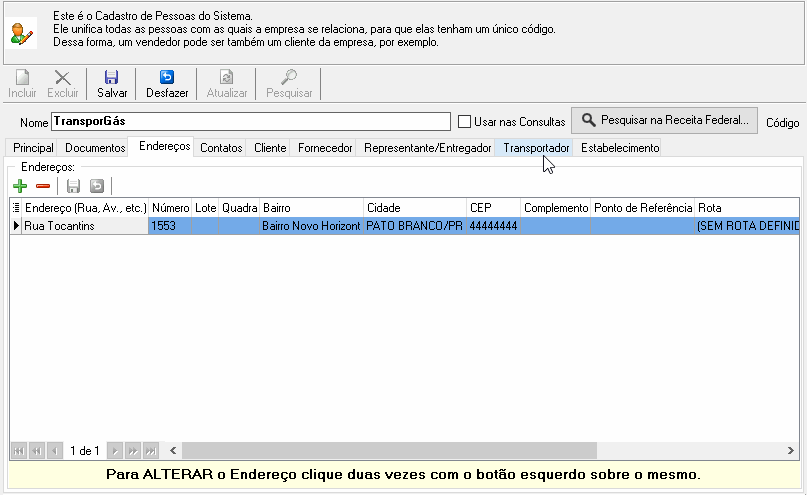807x495 pixels.
Task: Open the Documentos tab
Action: click(x=95, y=148)
